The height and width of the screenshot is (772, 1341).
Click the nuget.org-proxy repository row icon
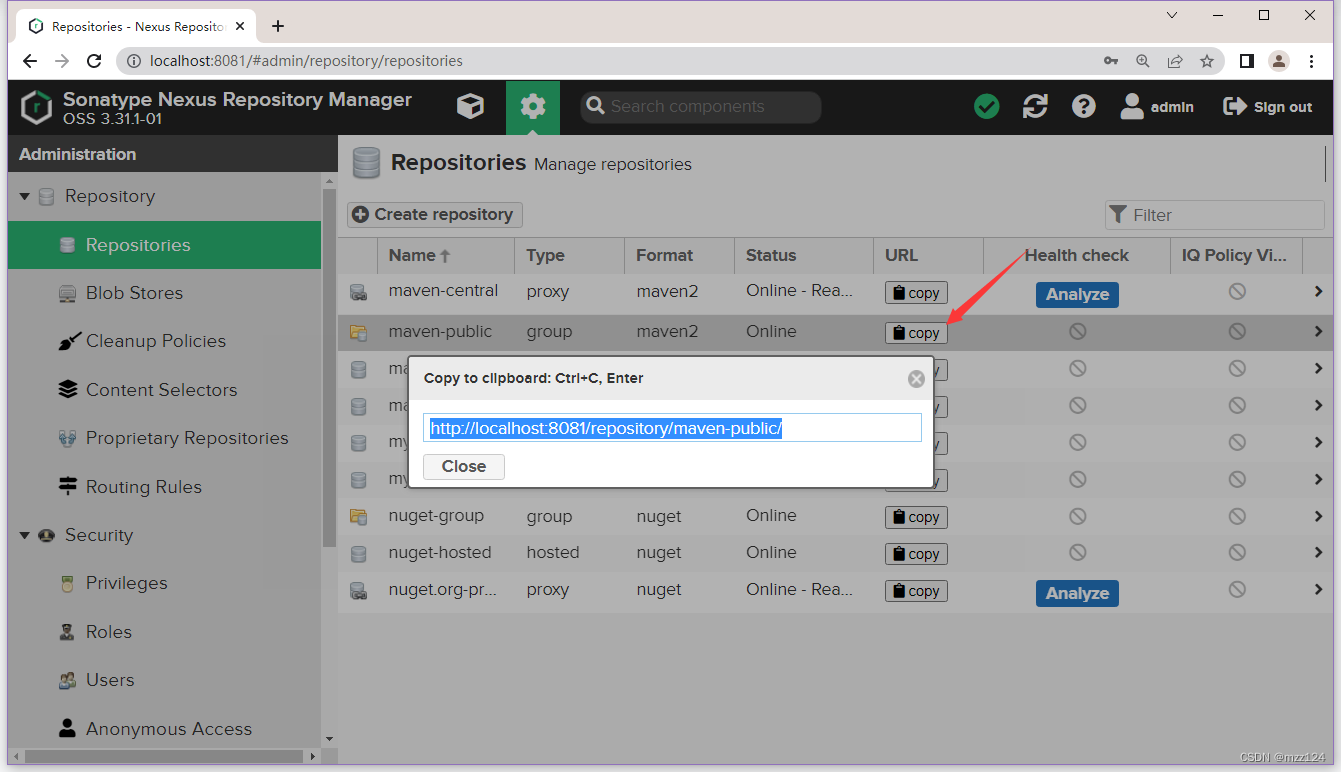click(x=358, y=590)
